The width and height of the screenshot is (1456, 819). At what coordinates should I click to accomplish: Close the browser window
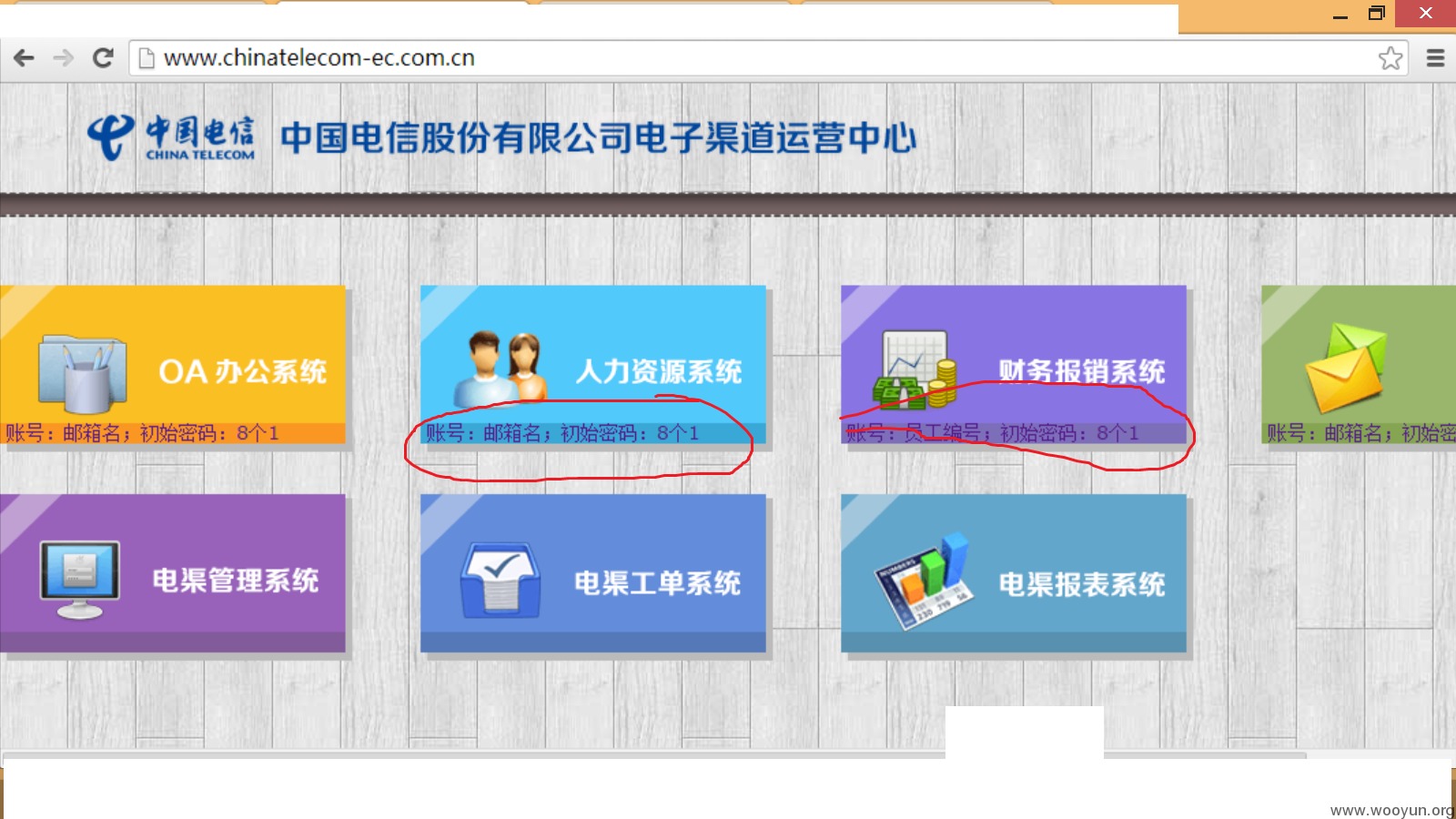tap(1425, 14)
